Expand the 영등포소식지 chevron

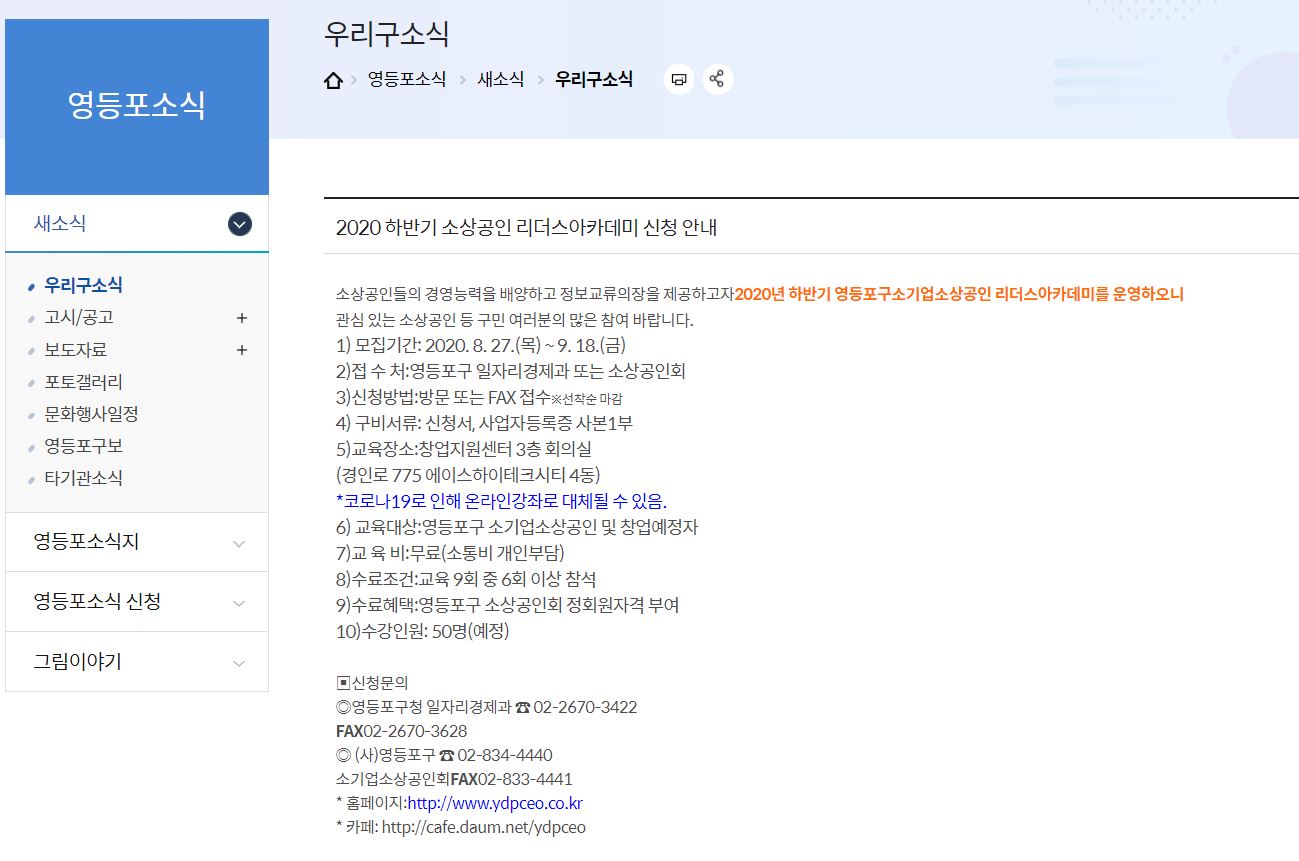tap(239, 544)
